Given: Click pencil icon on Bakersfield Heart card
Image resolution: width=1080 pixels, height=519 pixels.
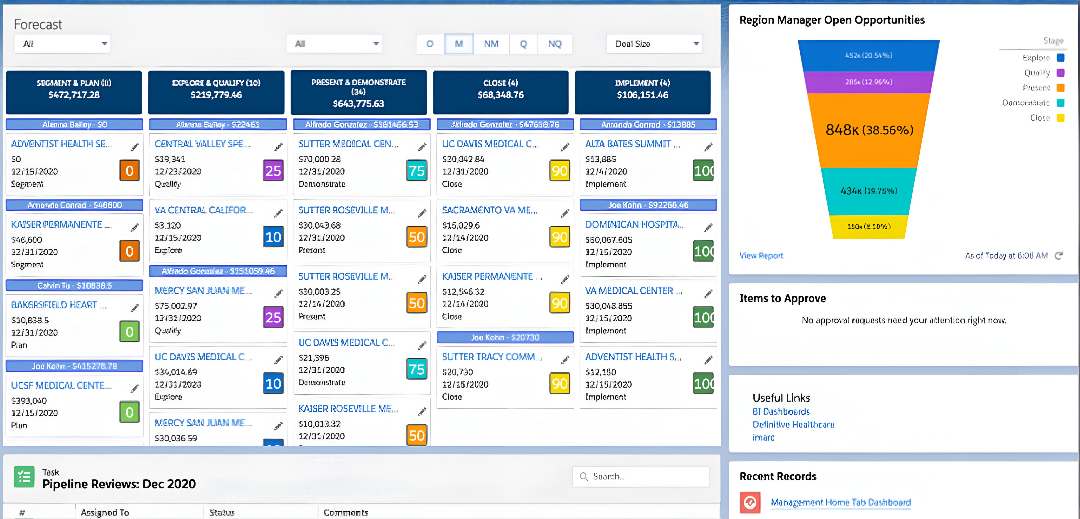Looking at the screenshot, I should click(x=135, y=306).
